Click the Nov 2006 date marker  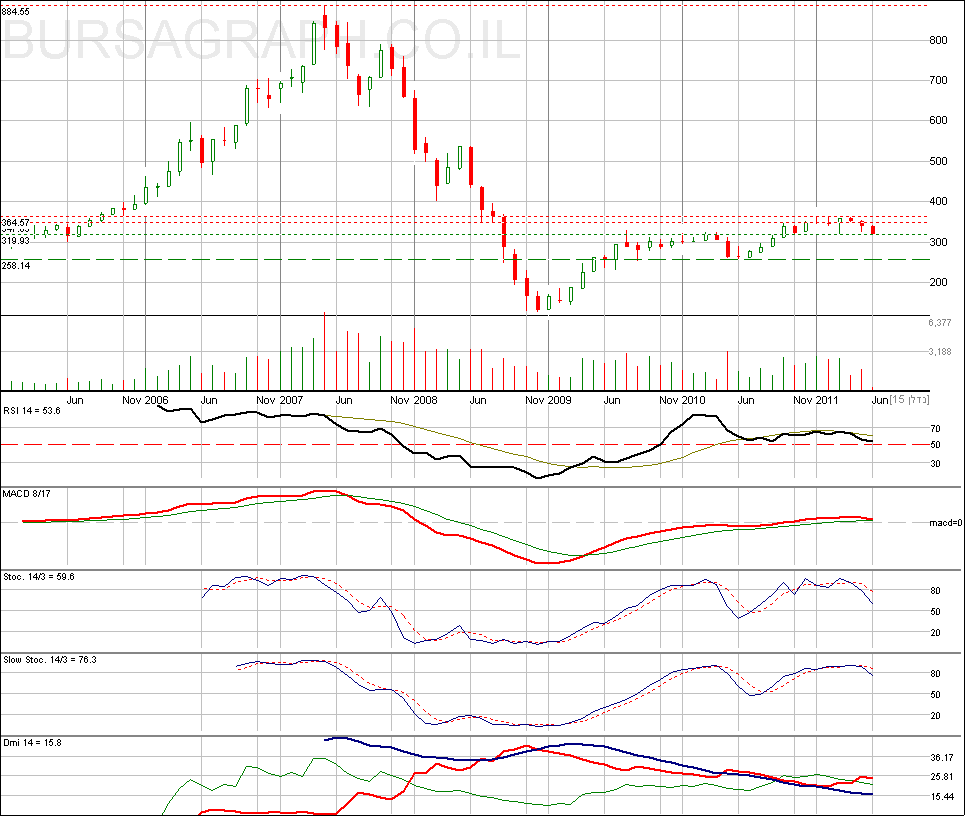(143, 400)
